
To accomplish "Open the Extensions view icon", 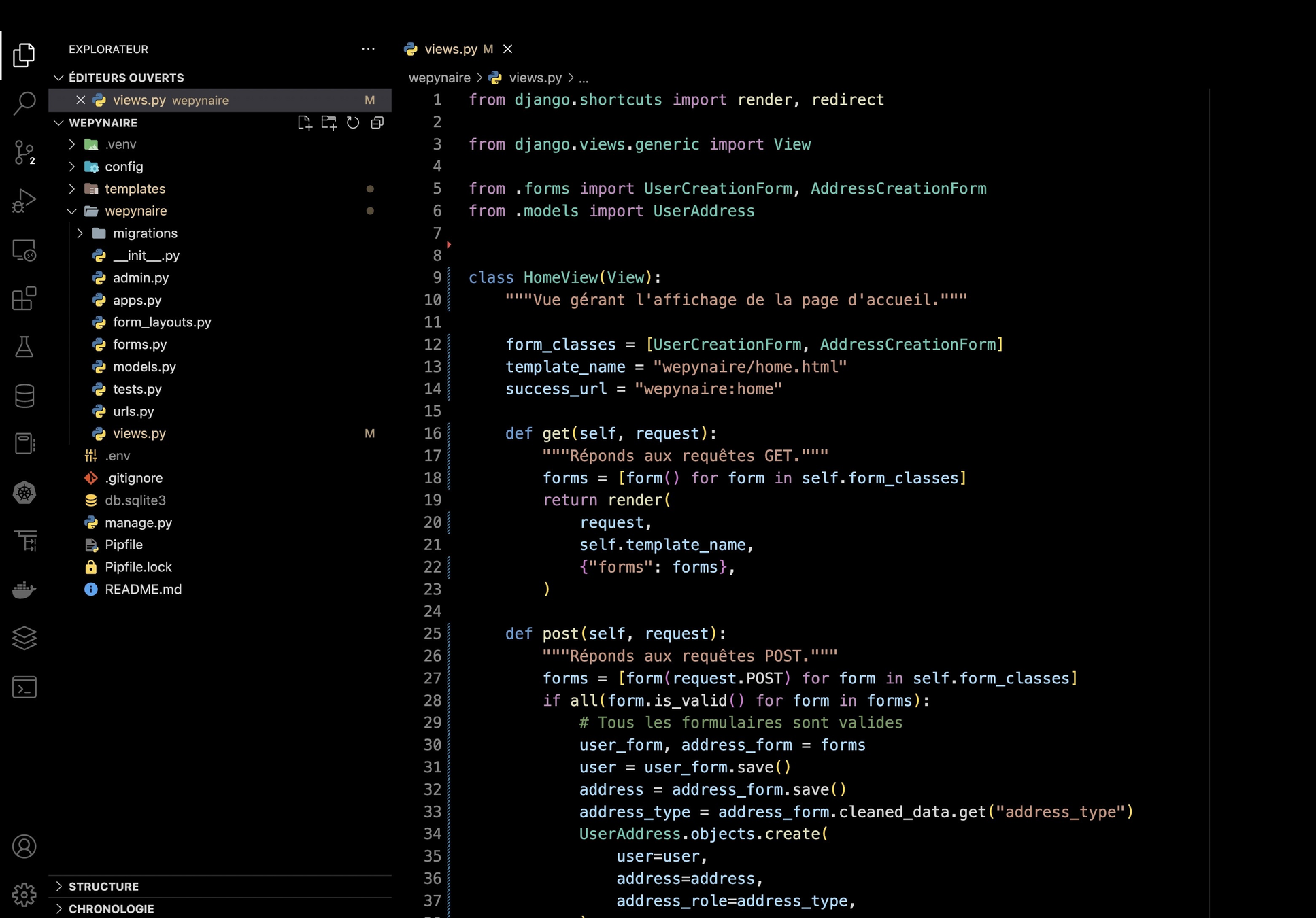I will pyautogui.click(x=24, y=299).
